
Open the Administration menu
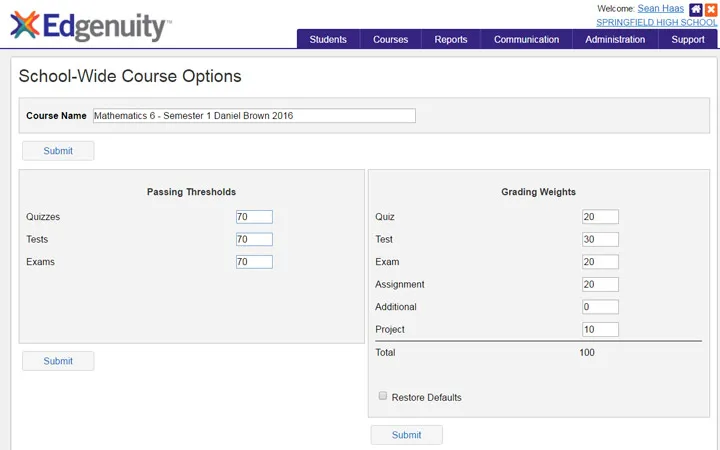615,40
